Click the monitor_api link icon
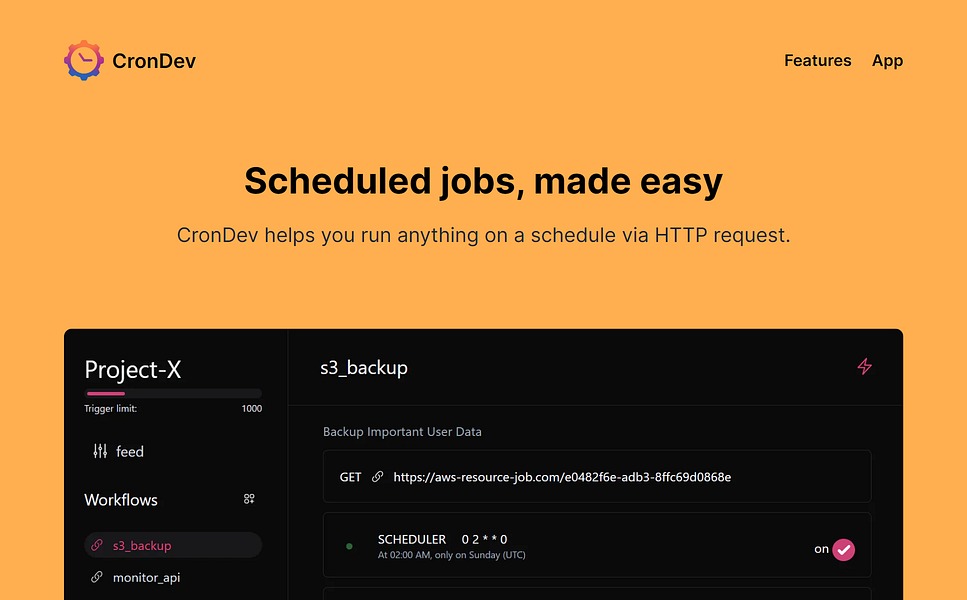Screen dimensions: 967x600 [97, 577]
